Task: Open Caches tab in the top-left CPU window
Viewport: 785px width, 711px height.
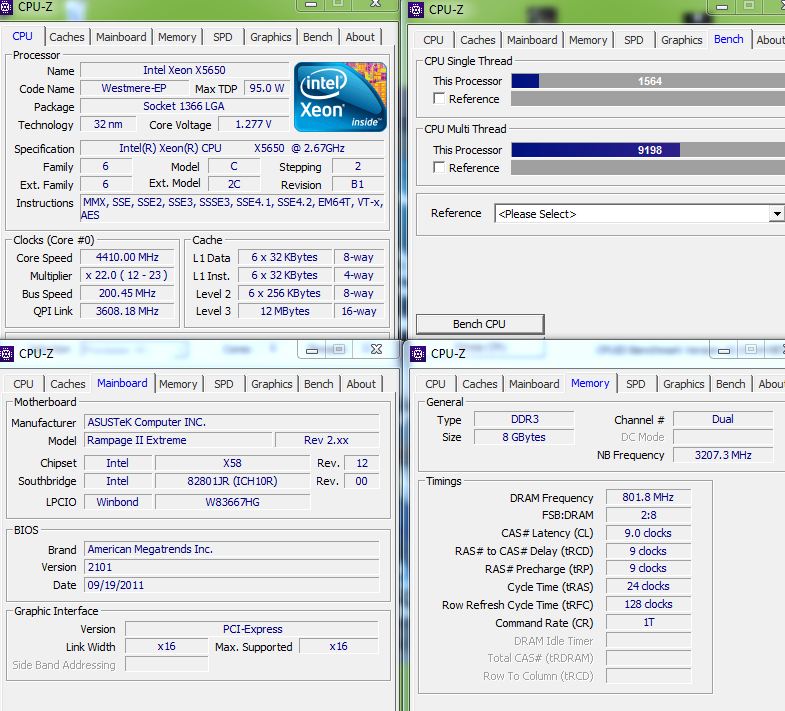Action: click(x=67, y=37)
